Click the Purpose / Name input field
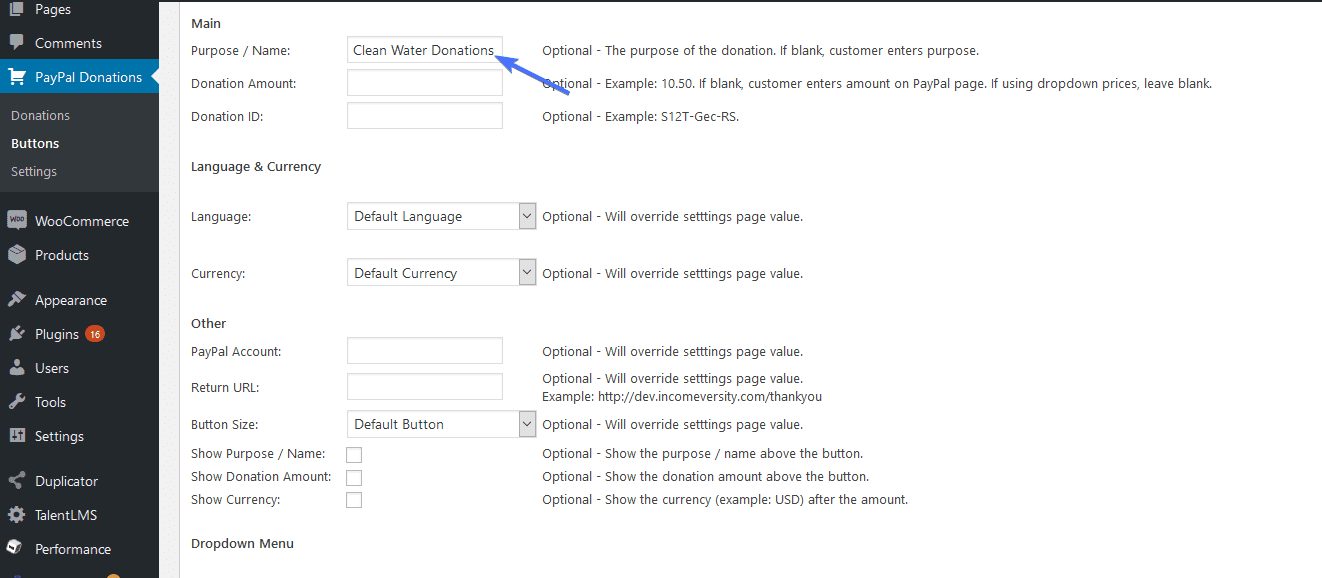This screenshot has height=578, width=1322. [x=425, y=50]
